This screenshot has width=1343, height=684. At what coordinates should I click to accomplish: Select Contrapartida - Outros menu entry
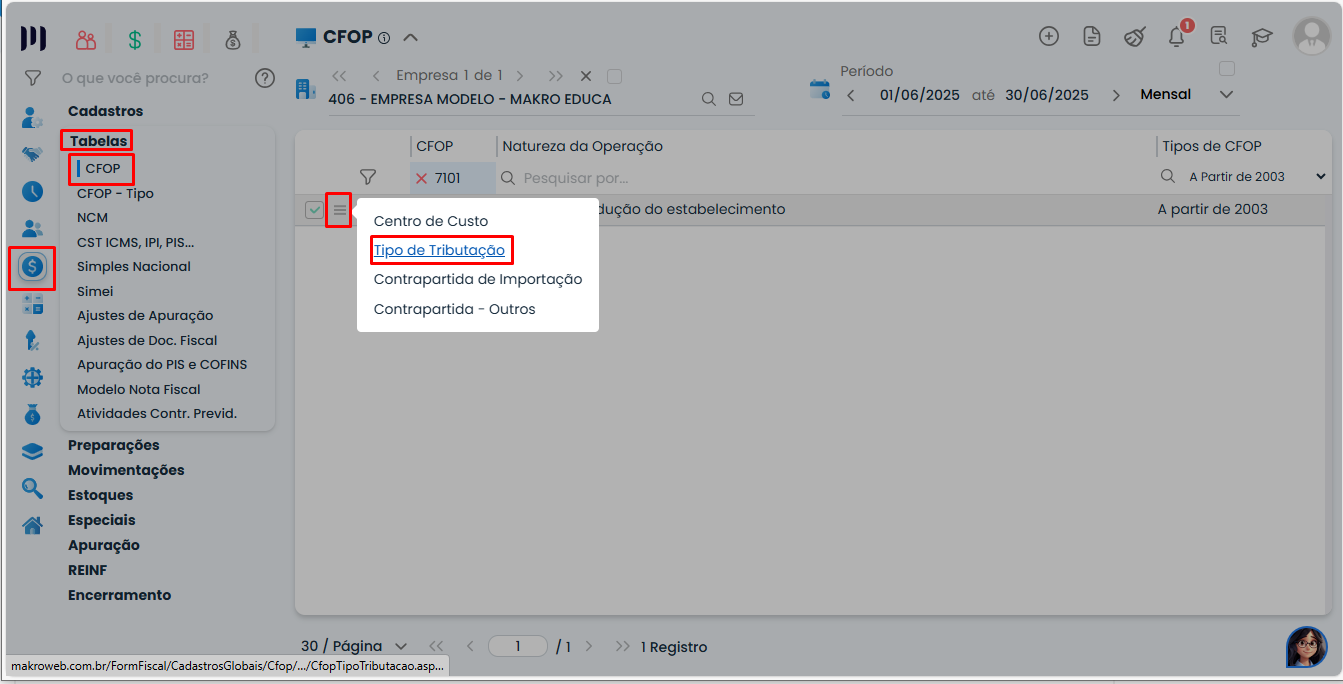(455, 309)
